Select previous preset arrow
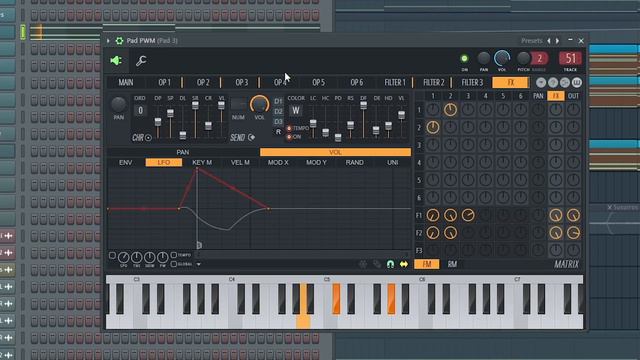This screenshot has width=640, height=360. click(x=549, y=40)
